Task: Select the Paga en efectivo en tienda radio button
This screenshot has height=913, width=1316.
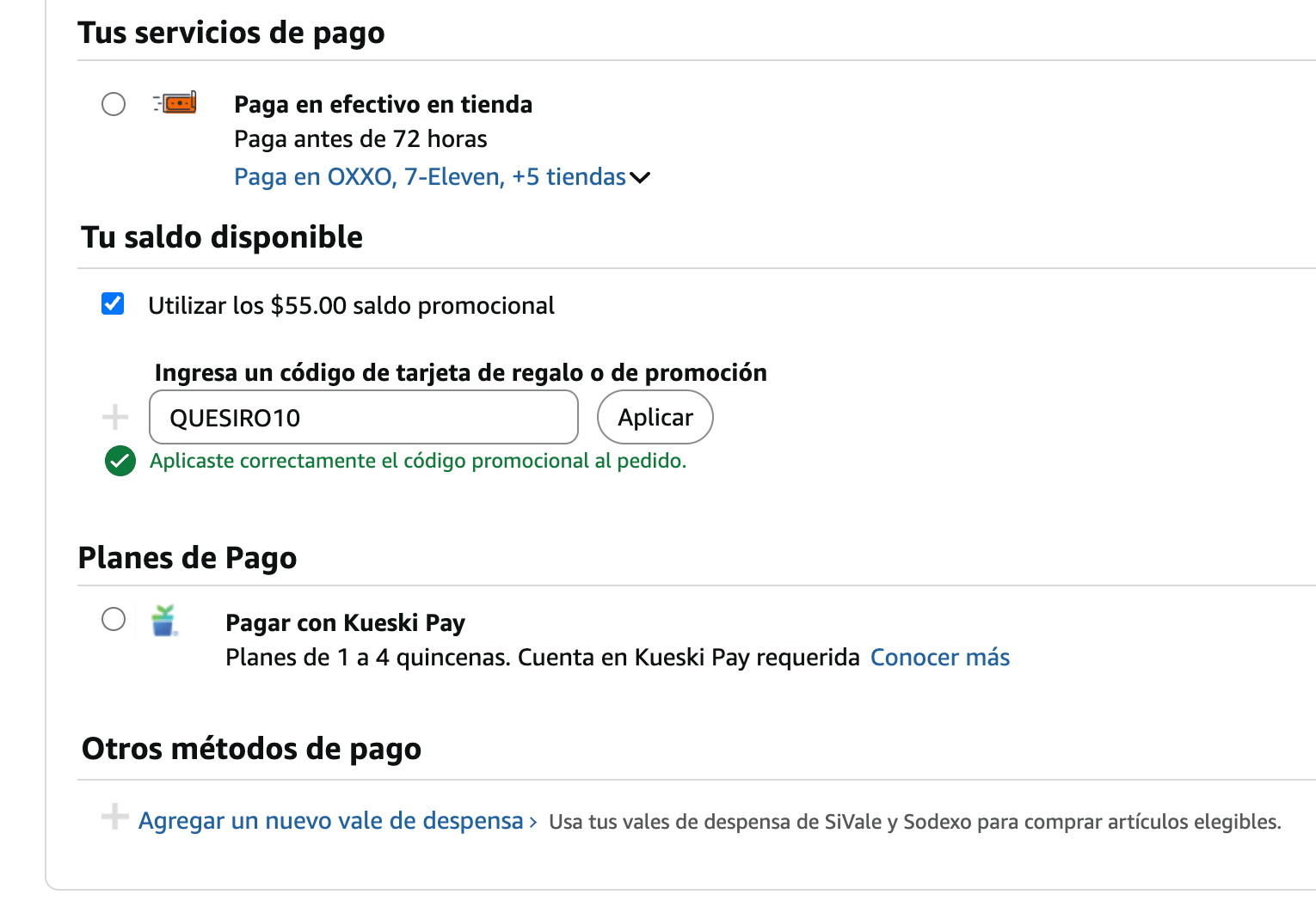Action: click(114, 104)
